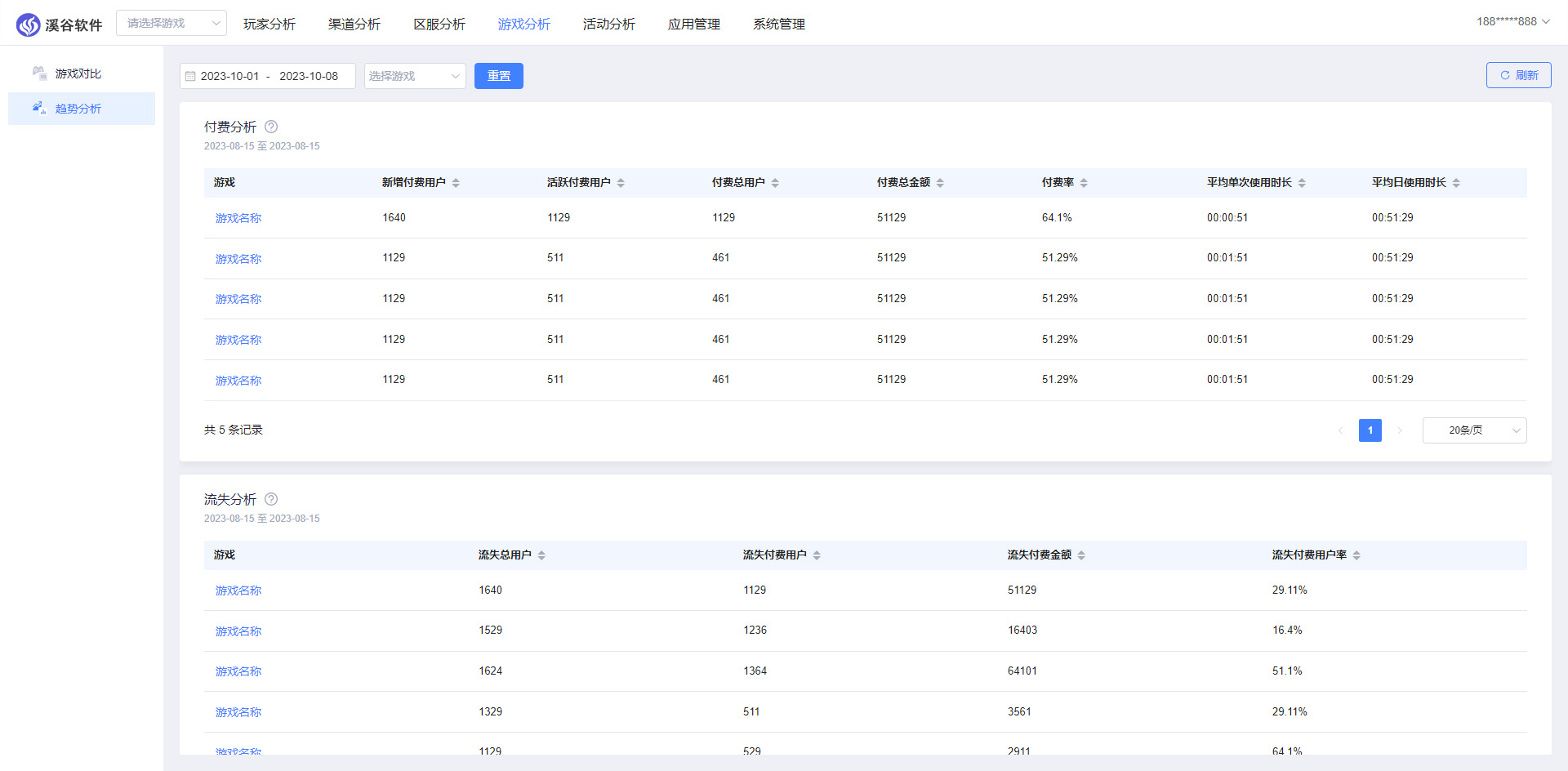Open the 20条/页 page size dropdown
Viewport: 1568px width, 771px height.
[1474, 430]
